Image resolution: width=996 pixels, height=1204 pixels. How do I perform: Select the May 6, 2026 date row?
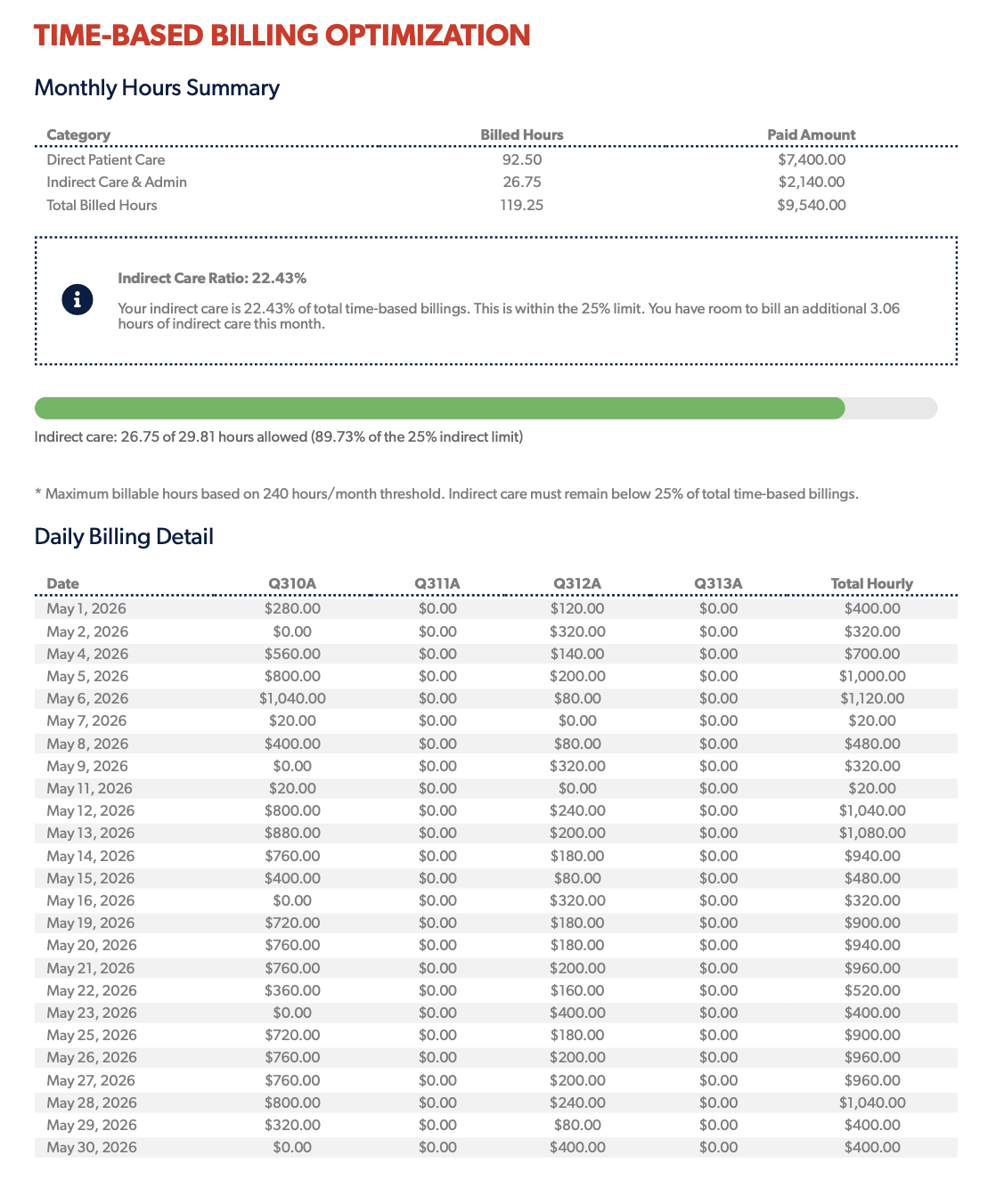pyautogui.click(x=496, y=699)
